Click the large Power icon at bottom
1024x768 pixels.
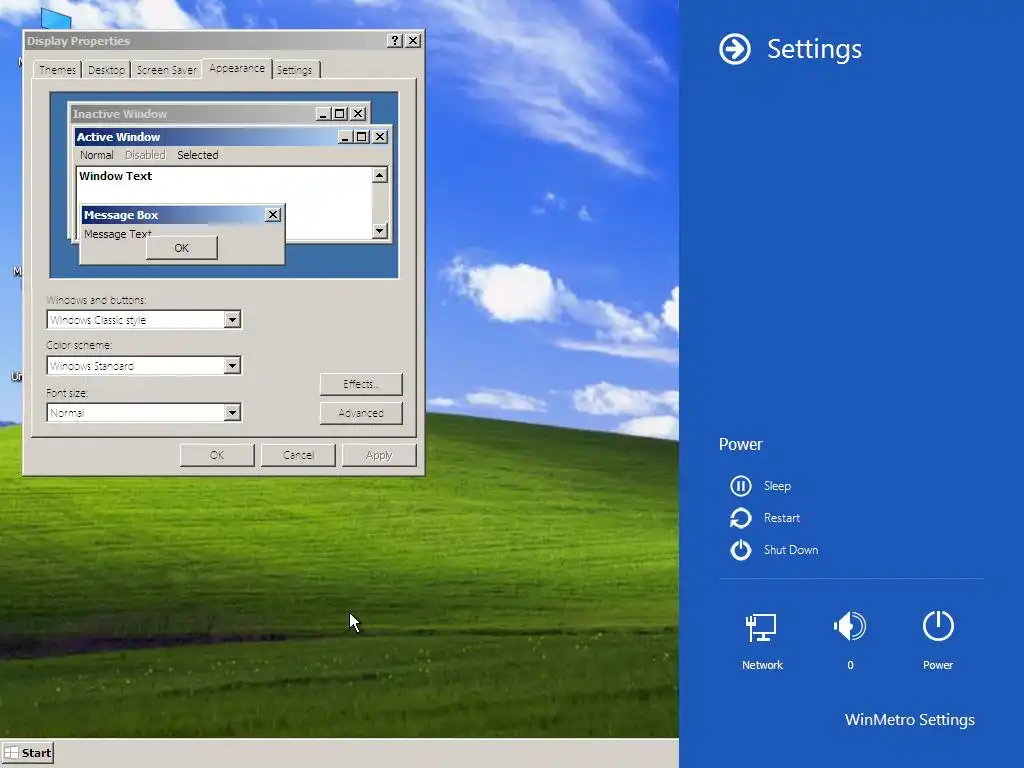click(x=938, y=626)
